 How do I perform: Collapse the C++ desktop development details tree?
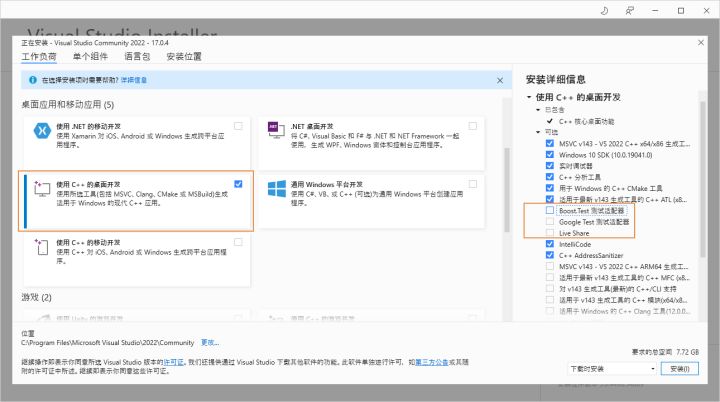(x=529, y=97)
